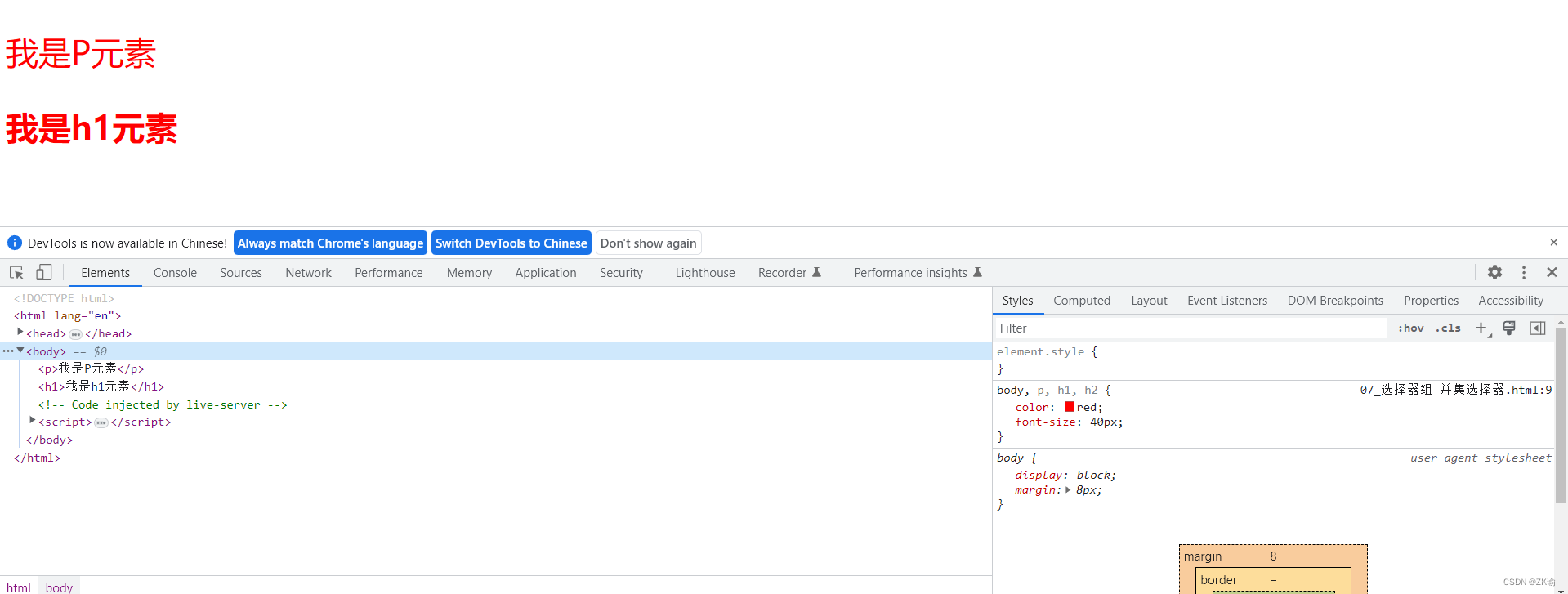
Task: Collapse the body element node
Action: coord(20,351)
